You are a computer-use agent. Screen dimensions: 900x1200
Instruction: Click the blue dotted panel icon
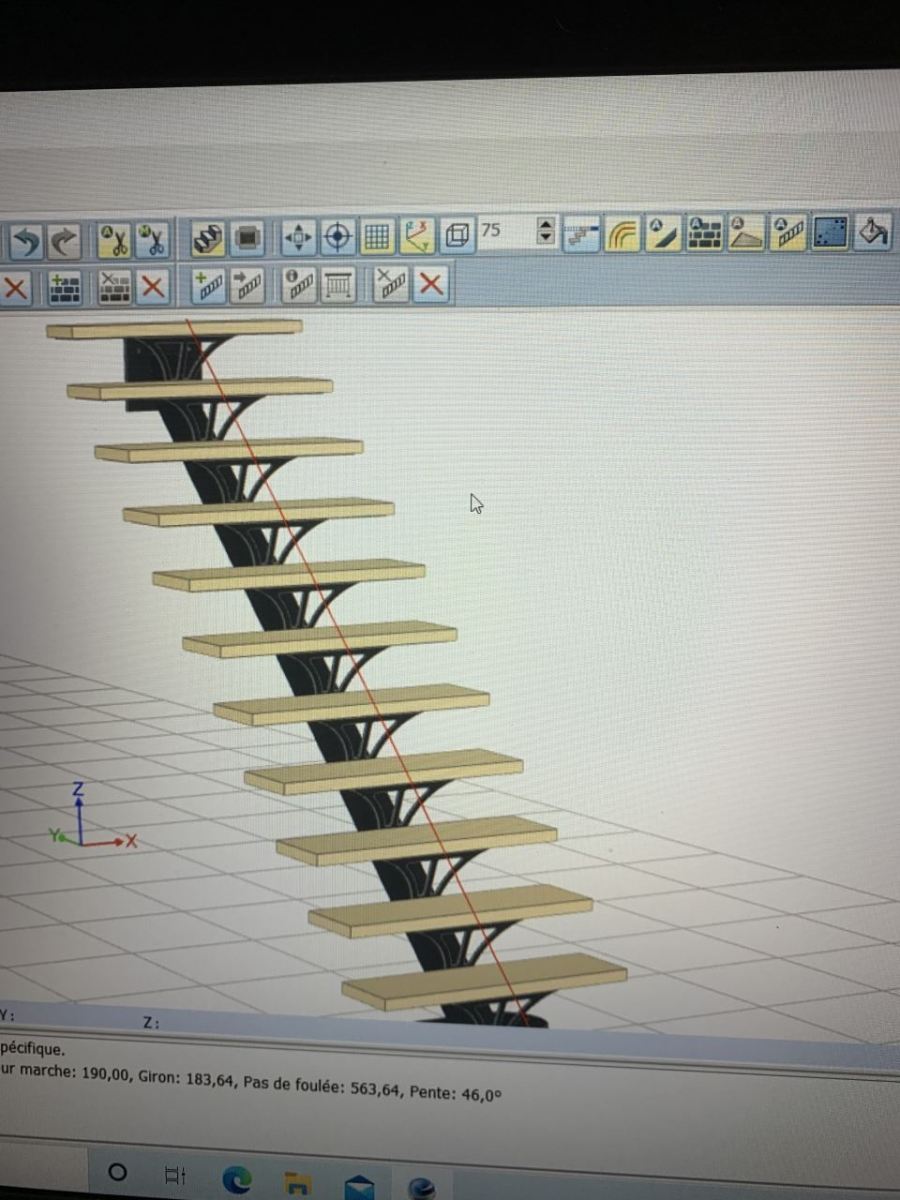point(830,233)
